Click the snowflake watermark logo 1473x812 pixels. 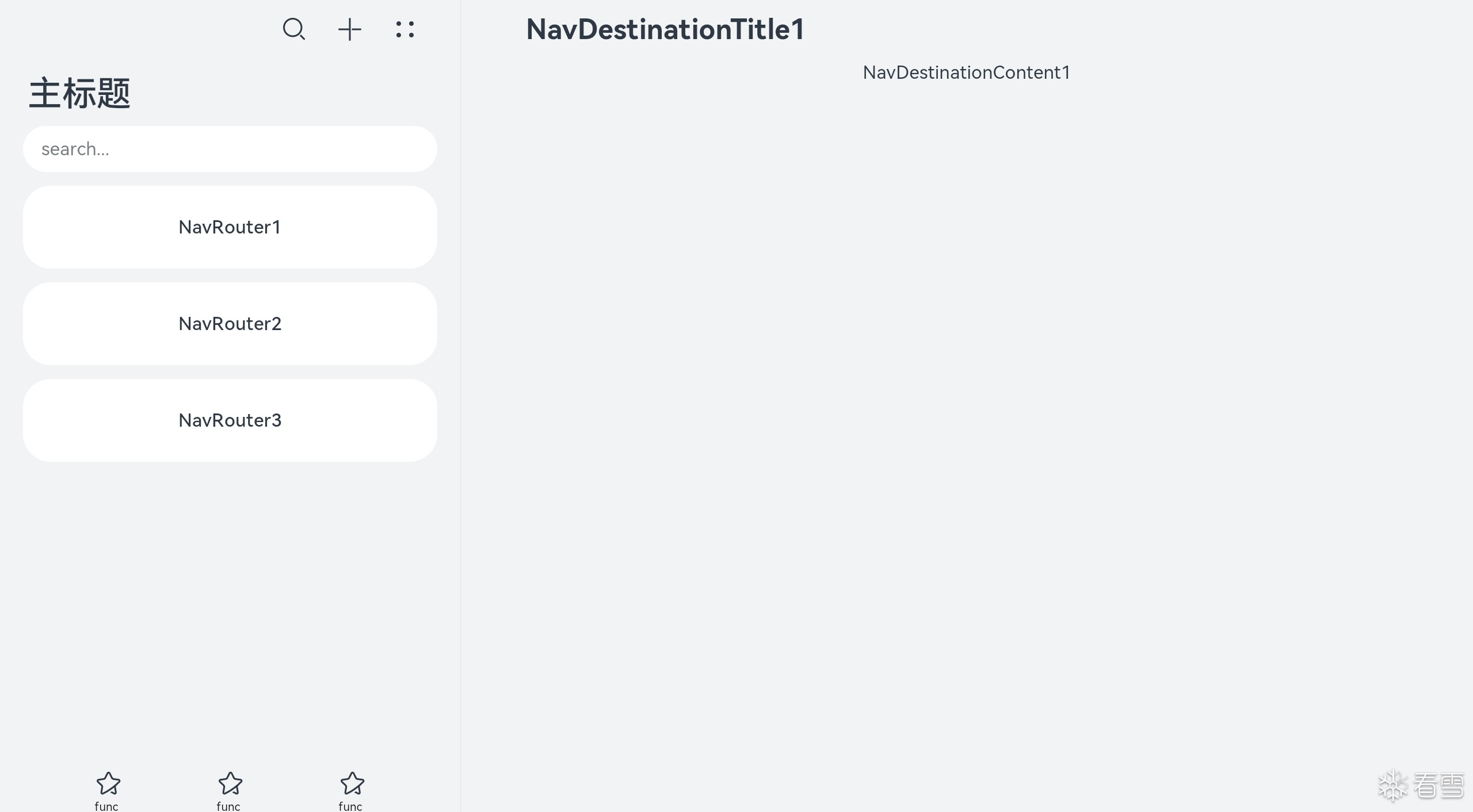[1392, 786]
